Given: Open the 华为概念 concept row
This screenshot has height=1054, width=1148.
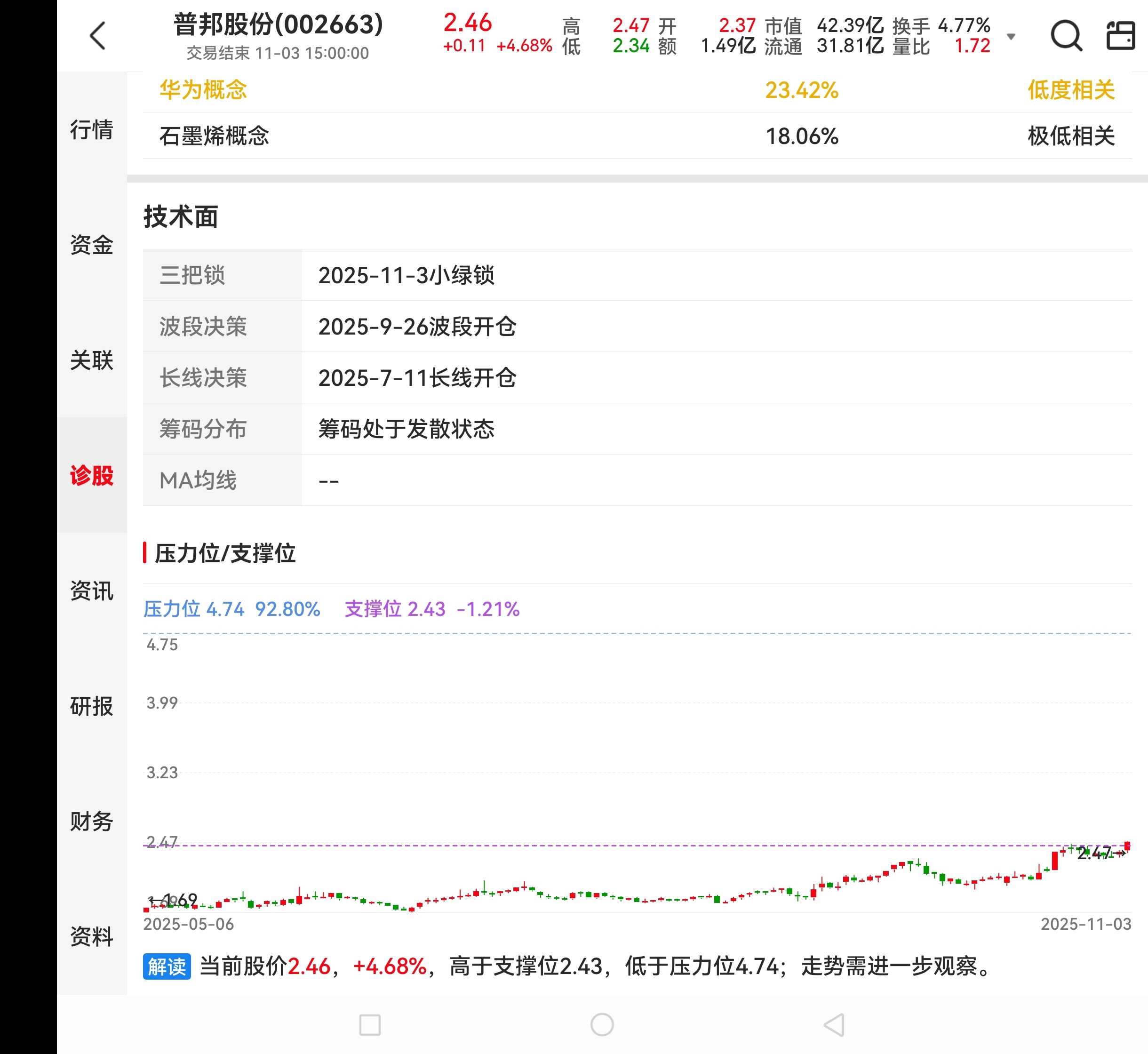Looking at the screenshot, I should pyautogui.click(x=203, y=90).
